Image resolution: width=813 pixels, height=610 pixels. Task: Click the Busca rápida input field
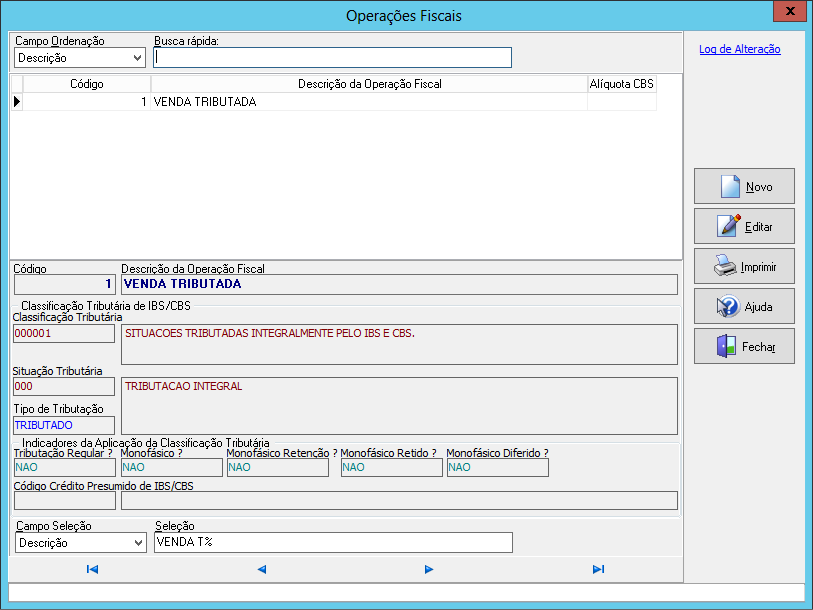coord(332,58)
